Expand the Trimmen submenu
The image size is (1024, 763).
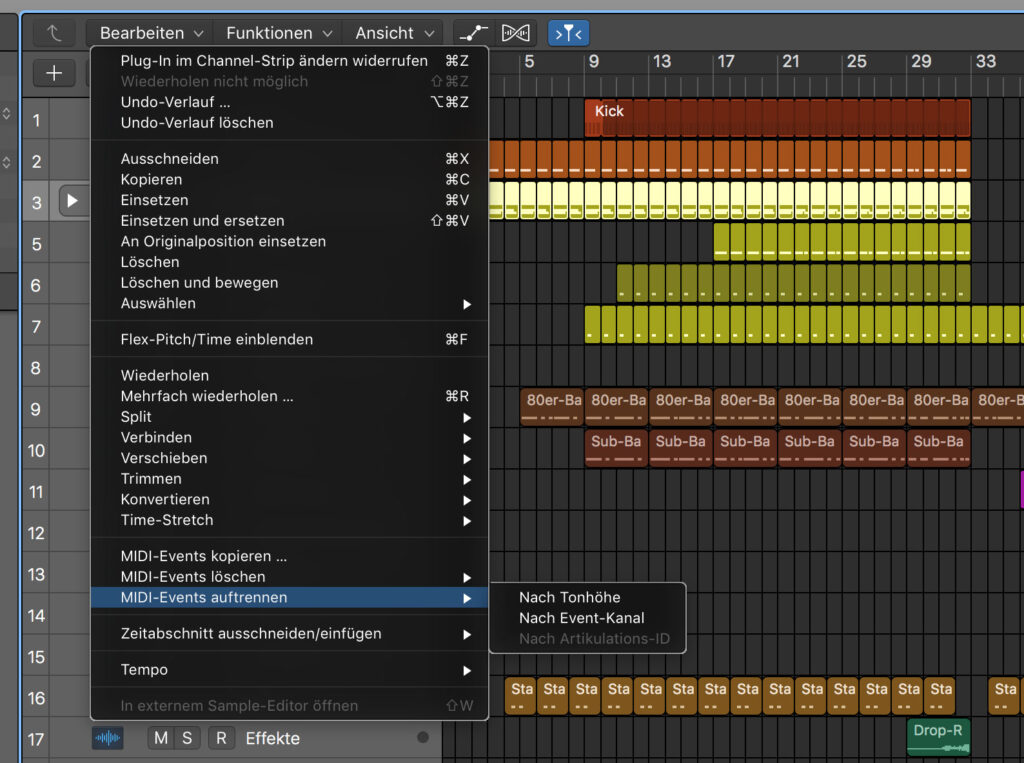click(289, 479)
